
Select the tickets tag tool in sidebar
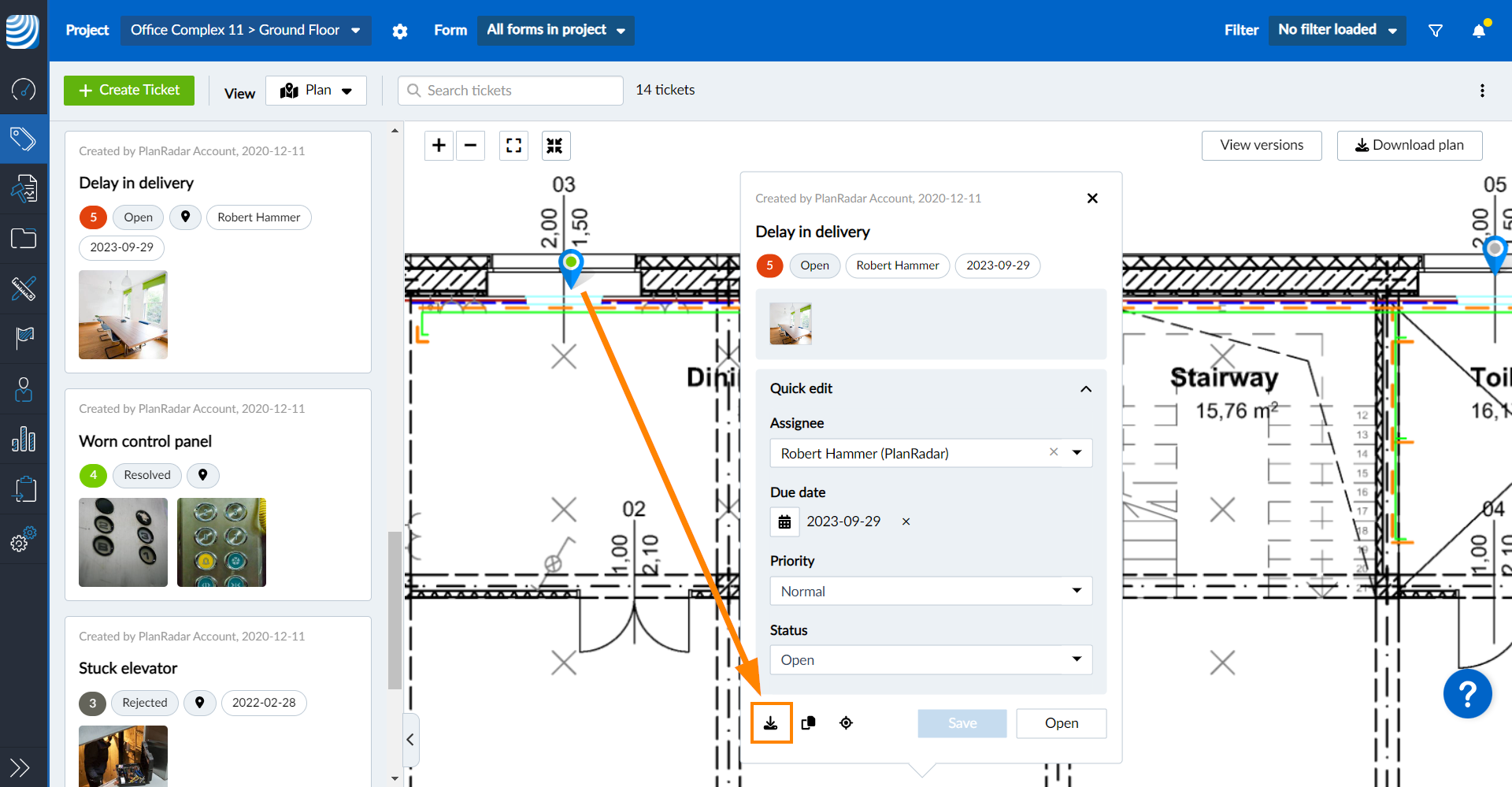pyautogui.click(x=24, y=139)
